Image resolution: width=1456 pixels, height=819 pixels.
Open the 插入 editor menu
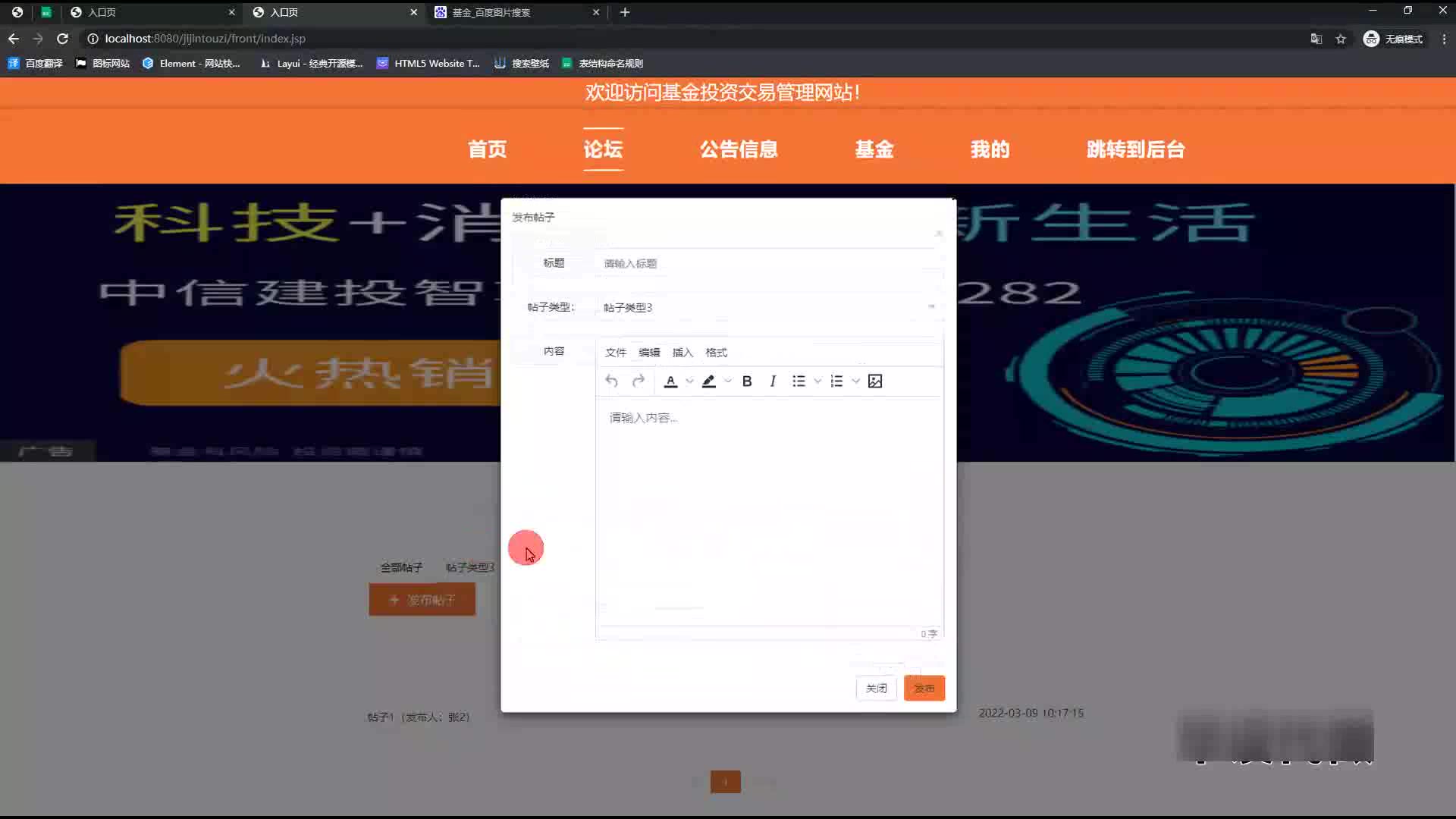(x=682, y=352)
